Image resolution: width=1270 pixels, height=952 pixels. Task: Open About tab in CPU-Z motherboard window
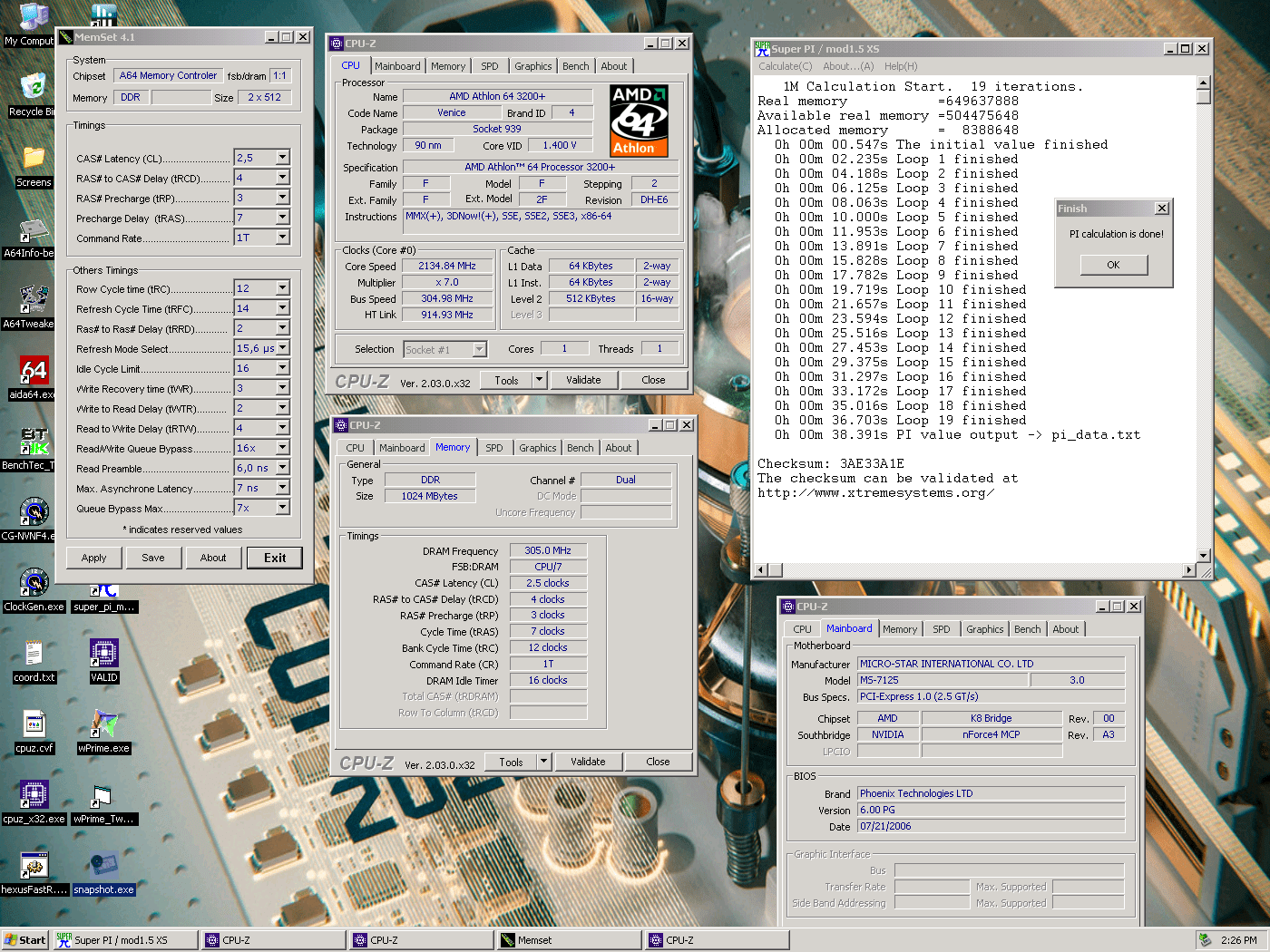tap(1066, 629)
